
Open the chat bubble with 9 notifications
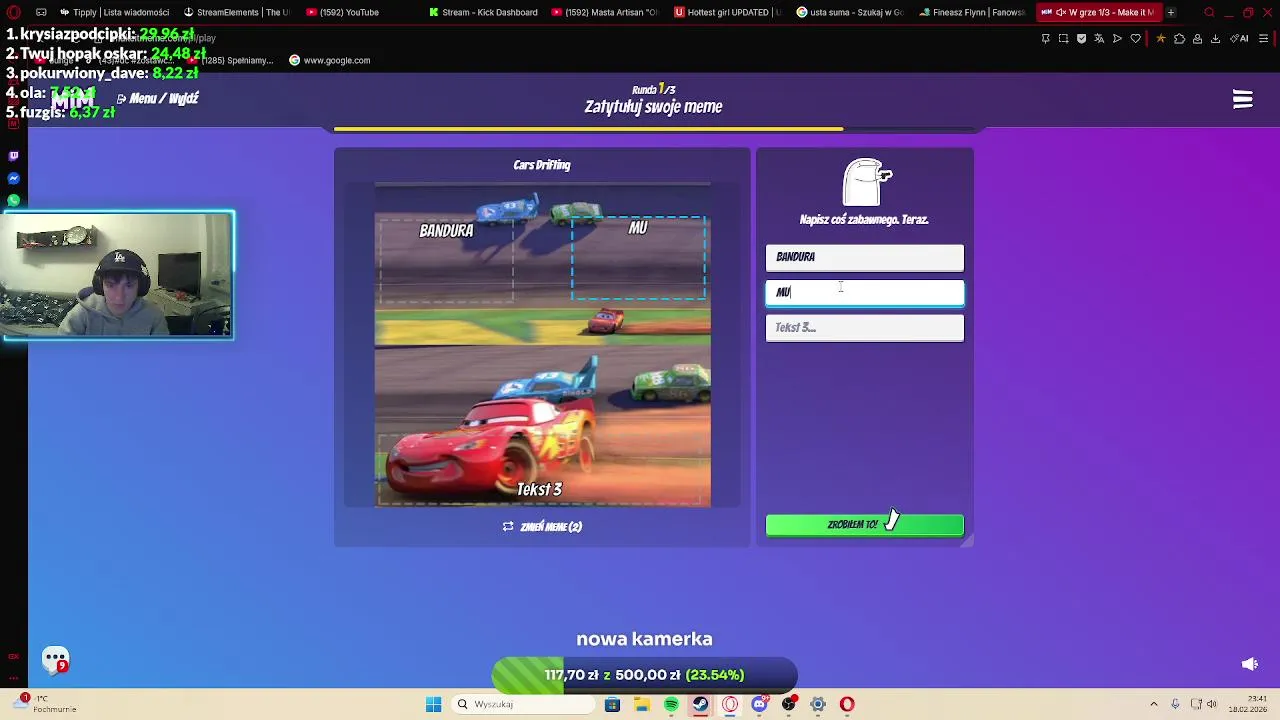(x=56, y=660)
